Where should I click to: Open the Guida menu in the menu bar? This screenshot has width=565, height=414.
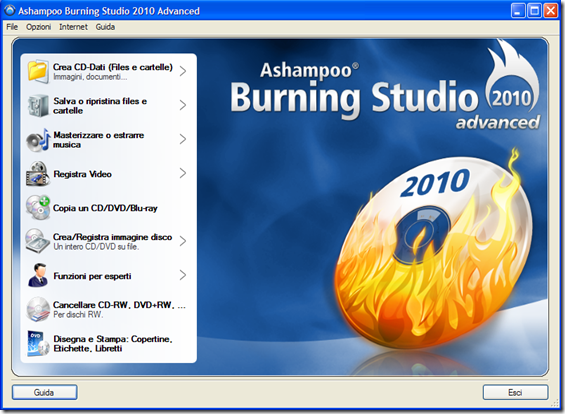click(x=105, y=27)
